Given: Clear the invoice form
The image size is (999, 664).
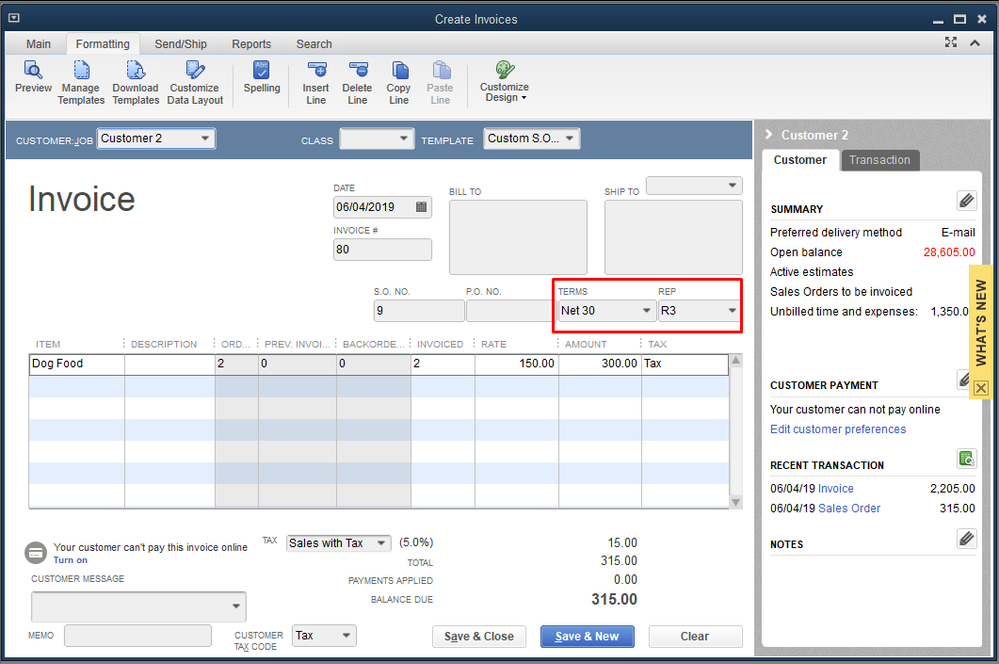Looking at the screenshot, I should [x=694, y=636].
